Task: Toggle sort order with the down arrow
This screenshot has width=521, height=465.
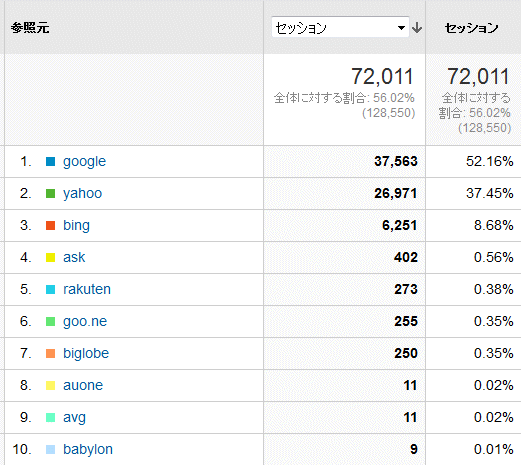Action: tap(417, 28)
